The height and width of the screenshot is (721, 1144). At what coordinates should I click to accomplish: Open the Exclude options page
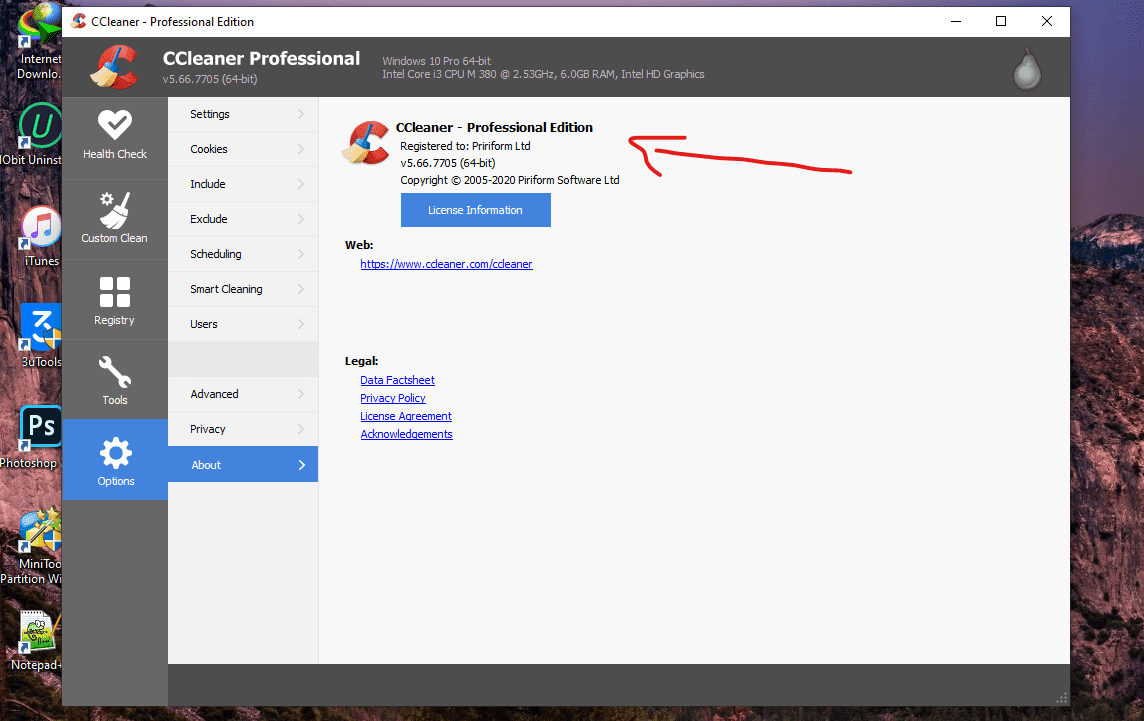click(x=243, y=219)
